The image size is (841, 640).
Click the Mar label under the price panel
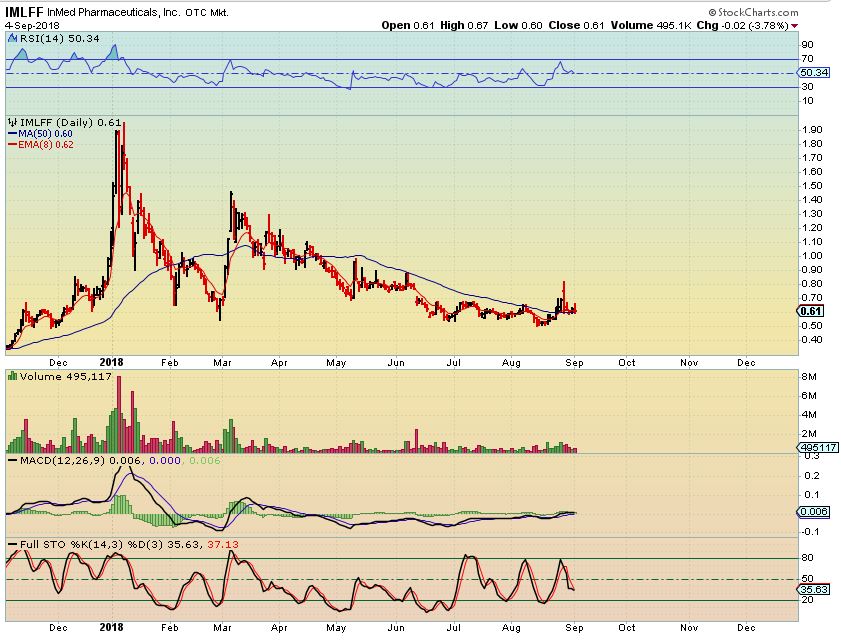tap(222, 363)
